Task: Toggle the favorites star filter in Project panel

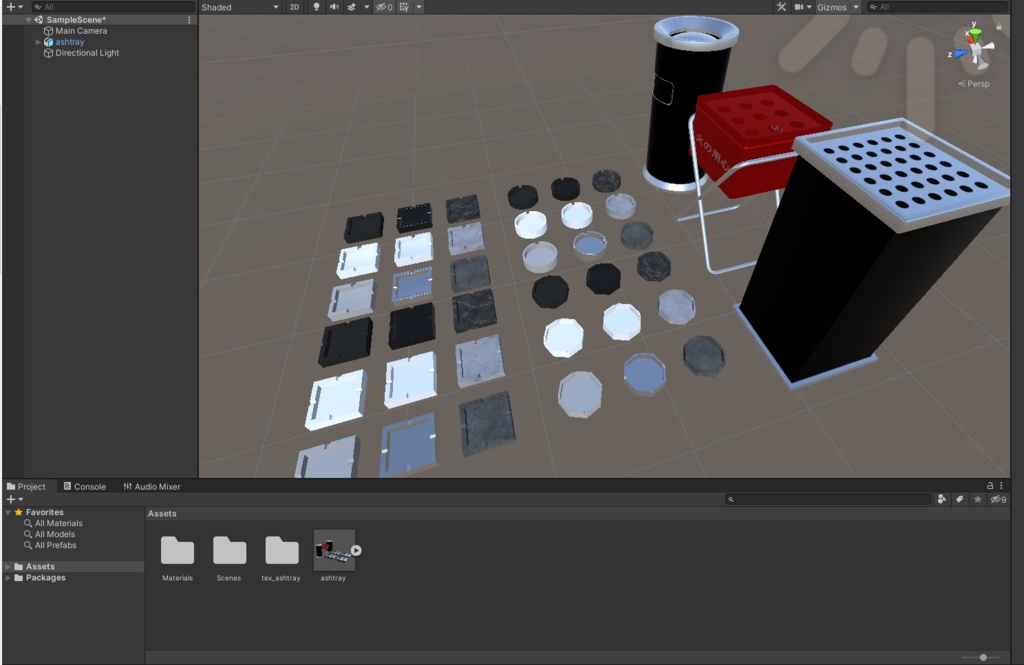Action: [977, 499]
